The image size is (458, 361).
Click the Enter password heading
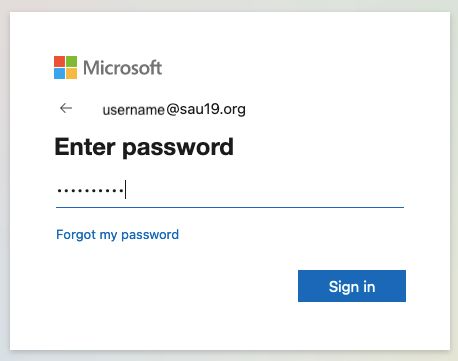click(x=144, y=147)
